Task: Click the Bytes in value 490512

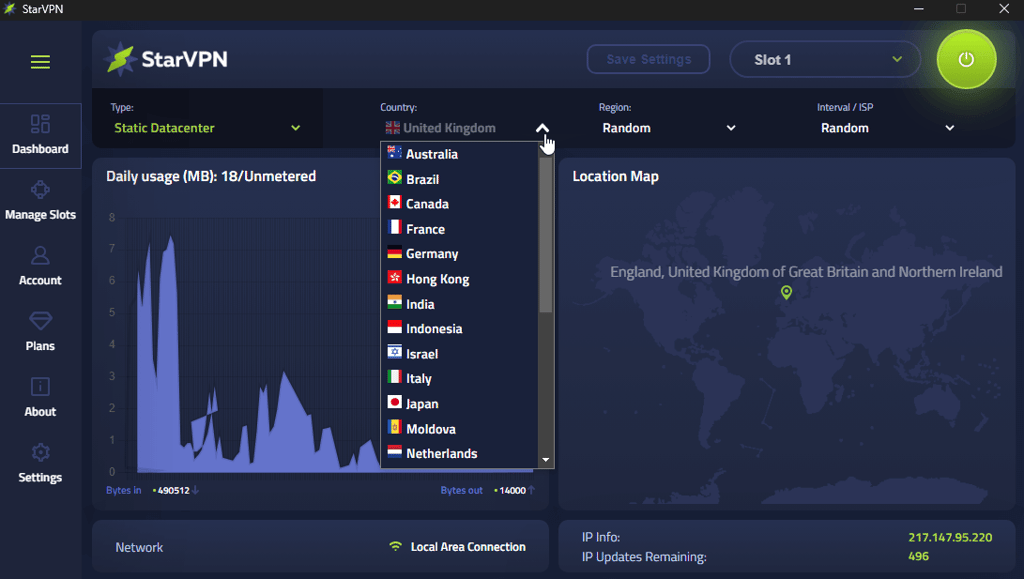Action: click(173, 491)
